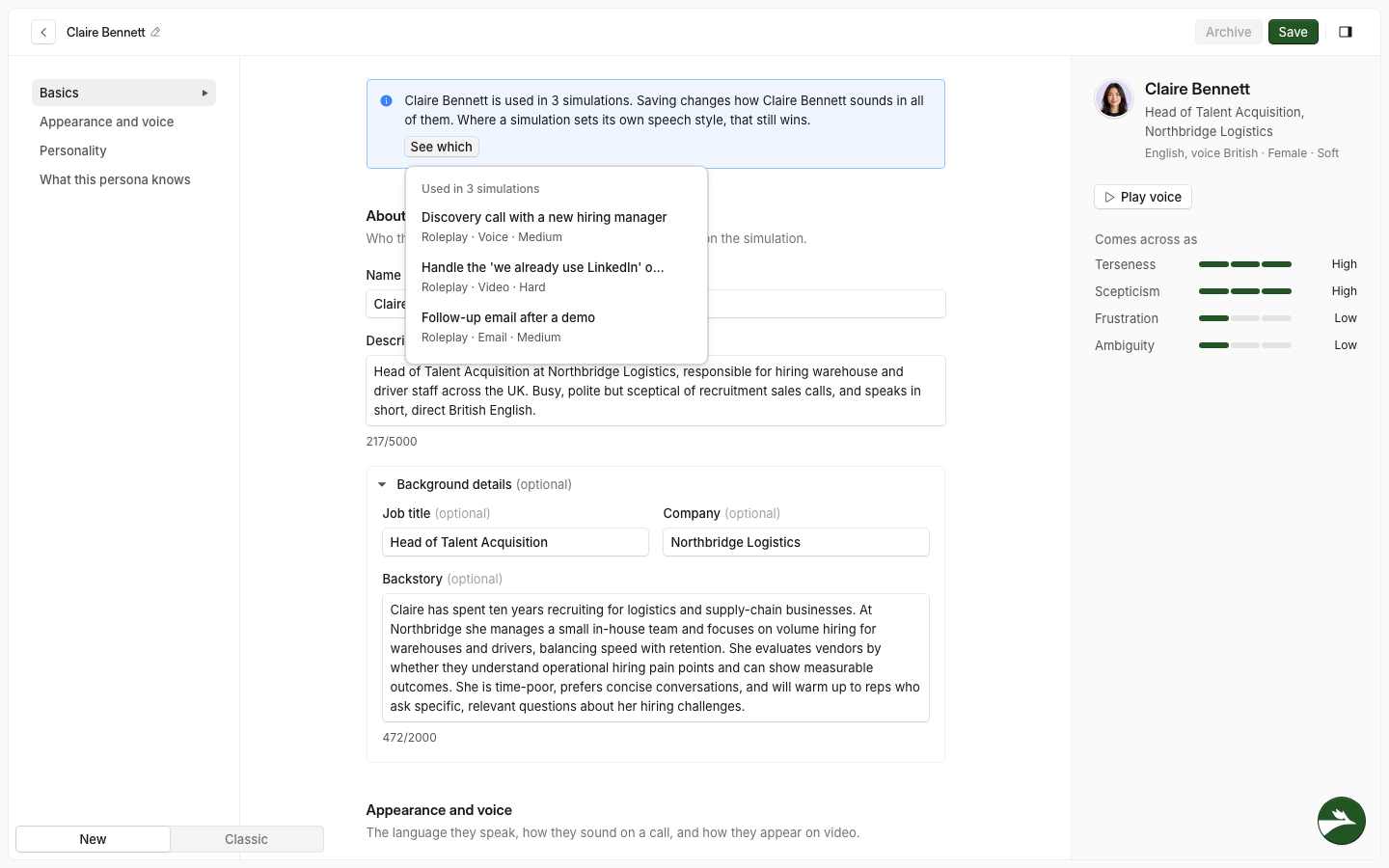
Task: Click into the Description text area
Action: [656, 391]
